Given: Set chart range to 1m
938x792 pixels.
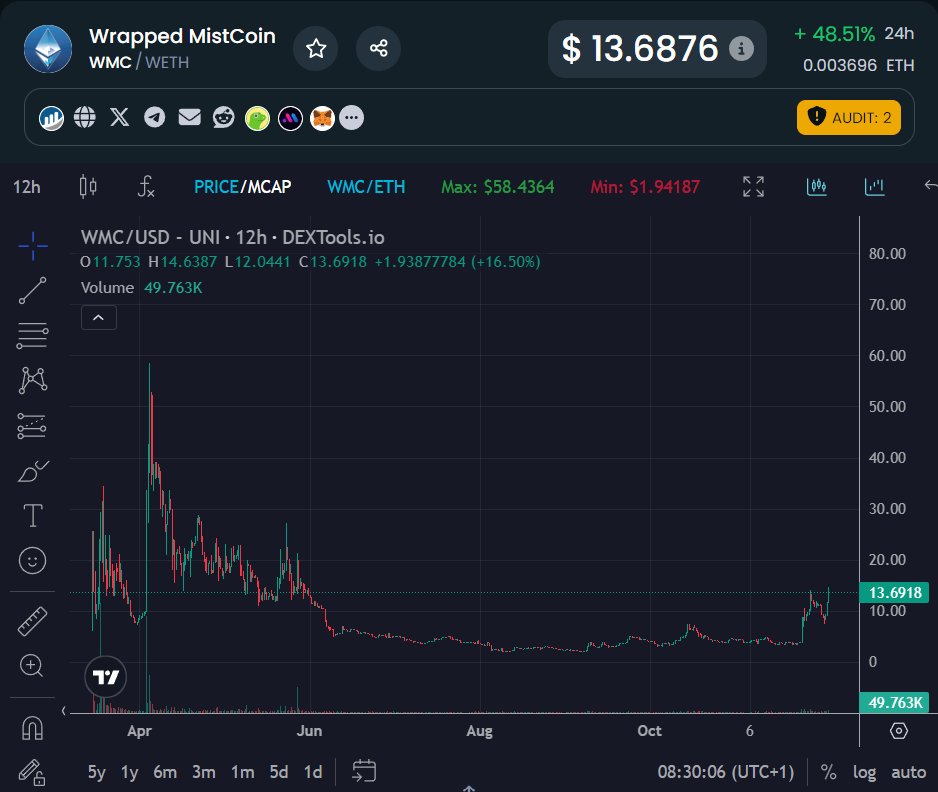Looking at the screenshot, I should [x=242, y=772].
